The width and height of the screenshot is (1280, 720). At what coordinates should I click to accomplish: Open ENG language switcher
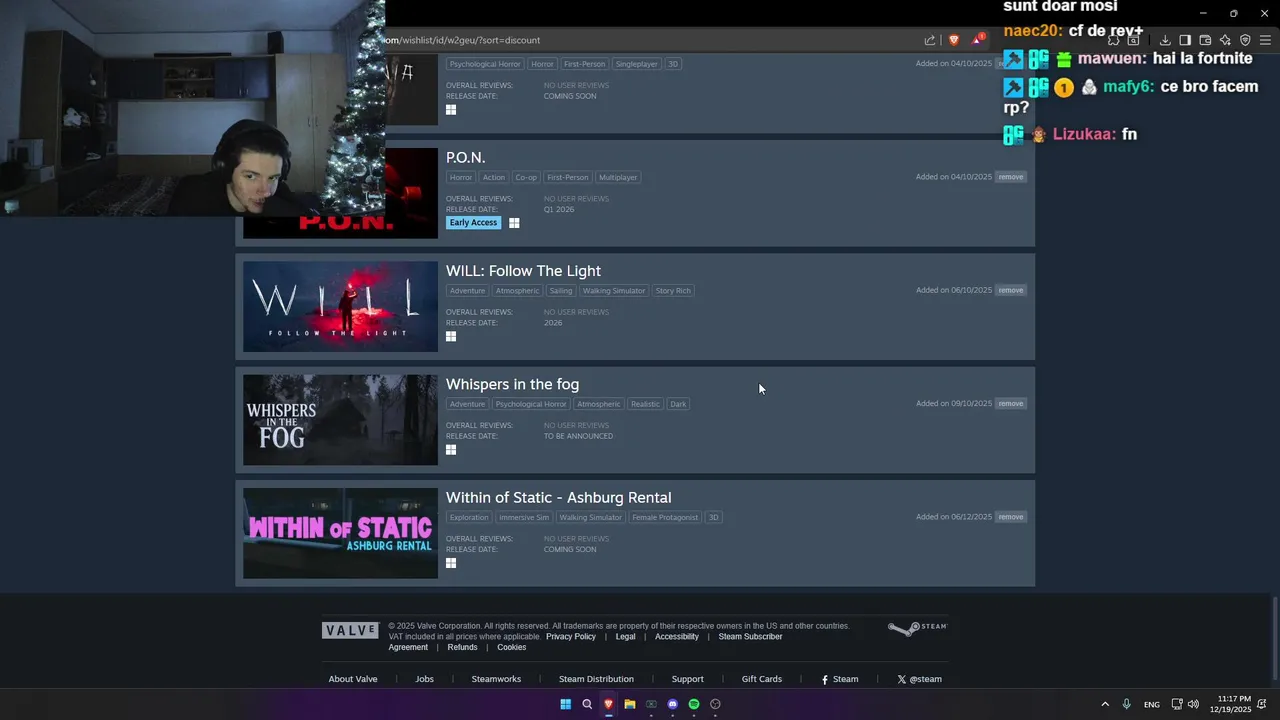click(1152, 705)
